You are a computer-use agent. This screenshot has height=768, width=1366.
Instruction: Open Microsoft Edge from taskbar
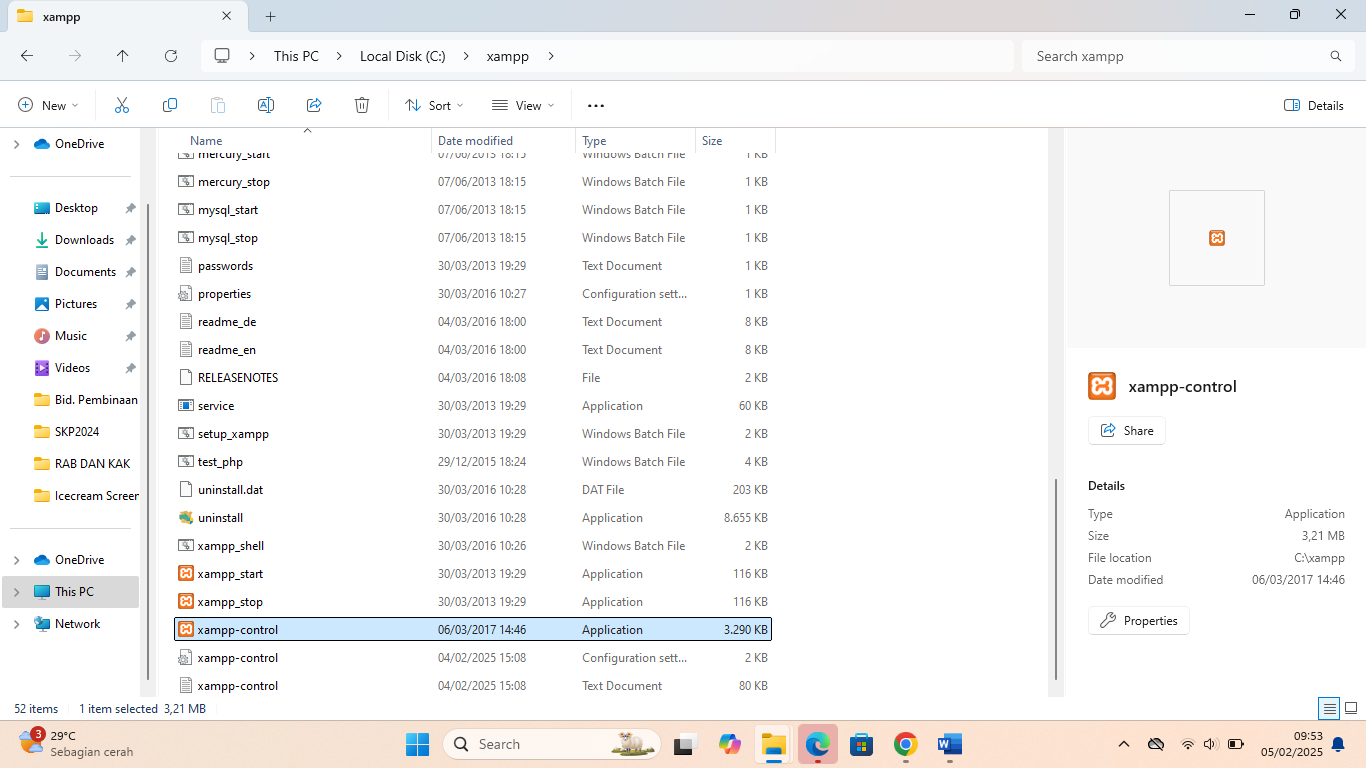coord(818,744)
